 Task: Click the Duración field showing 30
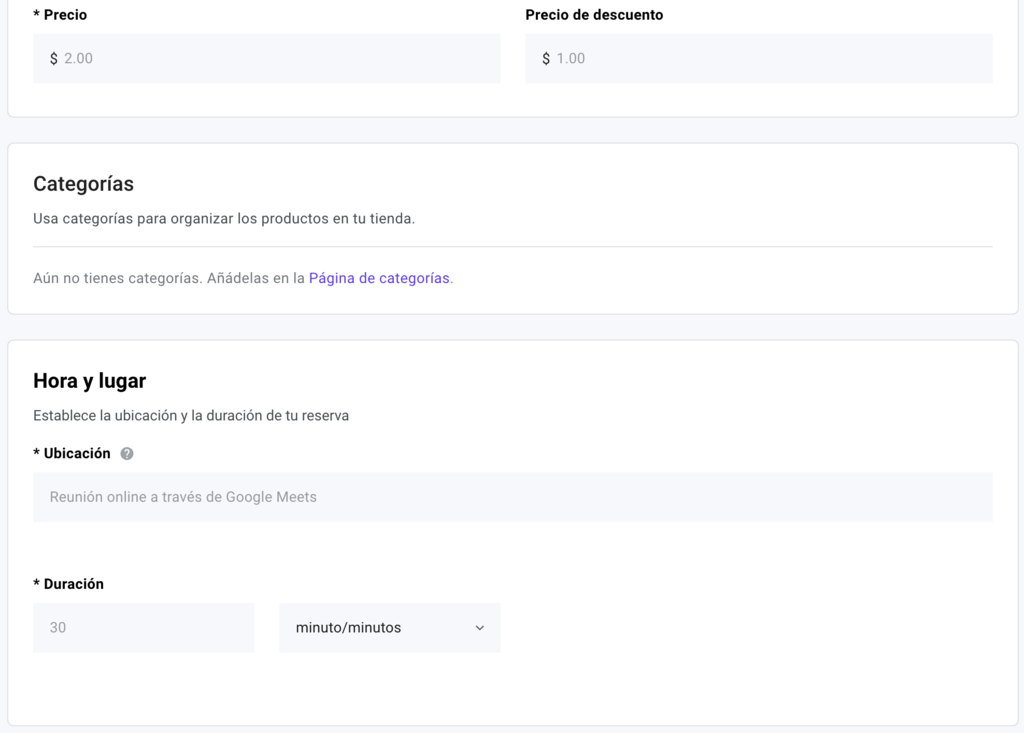pyautogui.click(x=143, y=627)
